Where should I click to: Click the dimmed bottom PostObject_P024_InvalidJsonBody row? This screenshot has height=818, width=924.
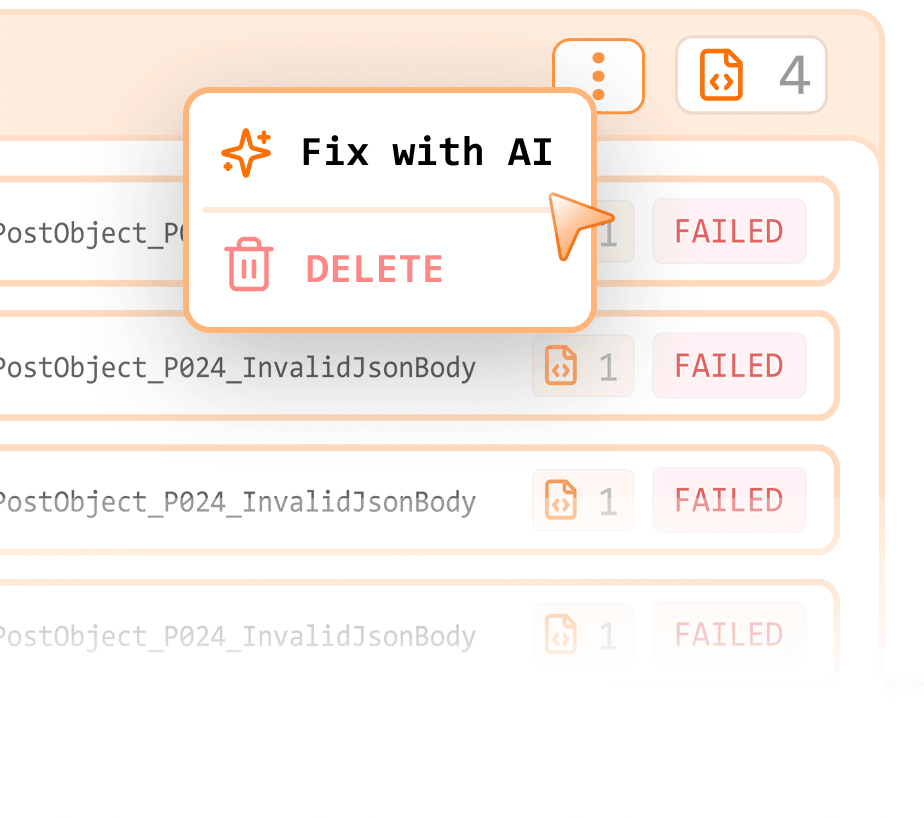click(x=236, y=635)
